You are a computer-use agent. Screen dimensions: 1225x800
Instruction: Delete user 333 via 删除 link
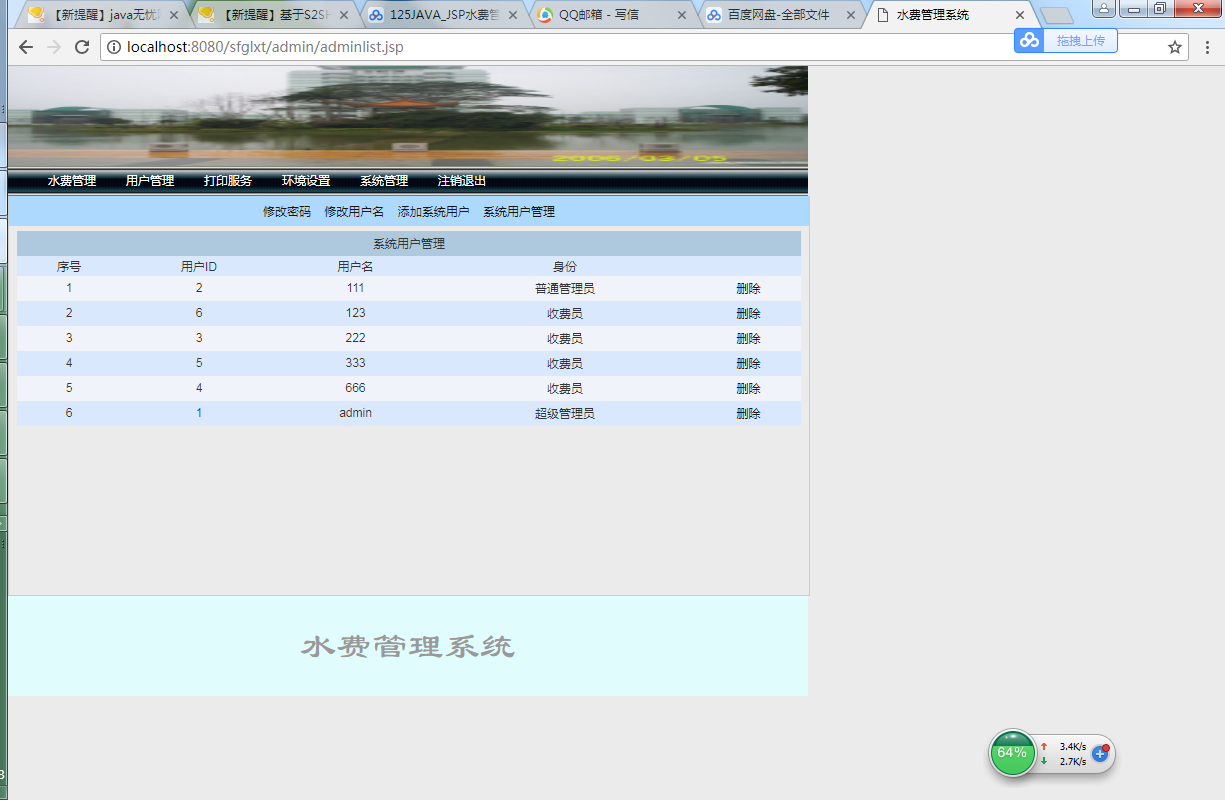(x=748, y=363)
